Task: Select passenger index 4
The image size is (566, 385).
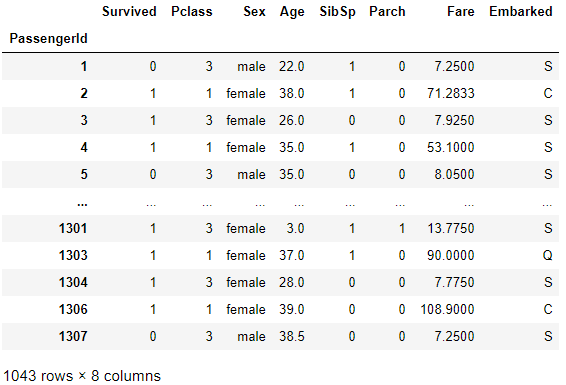Action: 84,148
